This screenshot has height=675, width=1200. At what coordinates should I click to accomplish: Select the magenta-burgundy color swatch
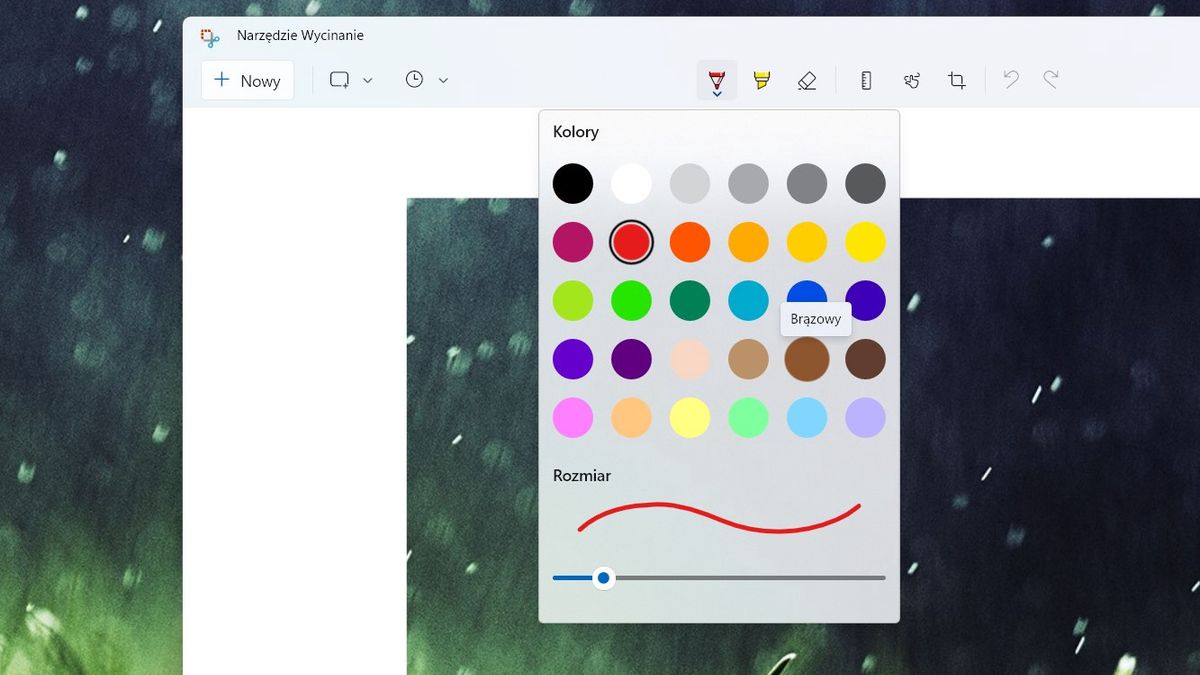pyautogui.click(x=573, y=242)
